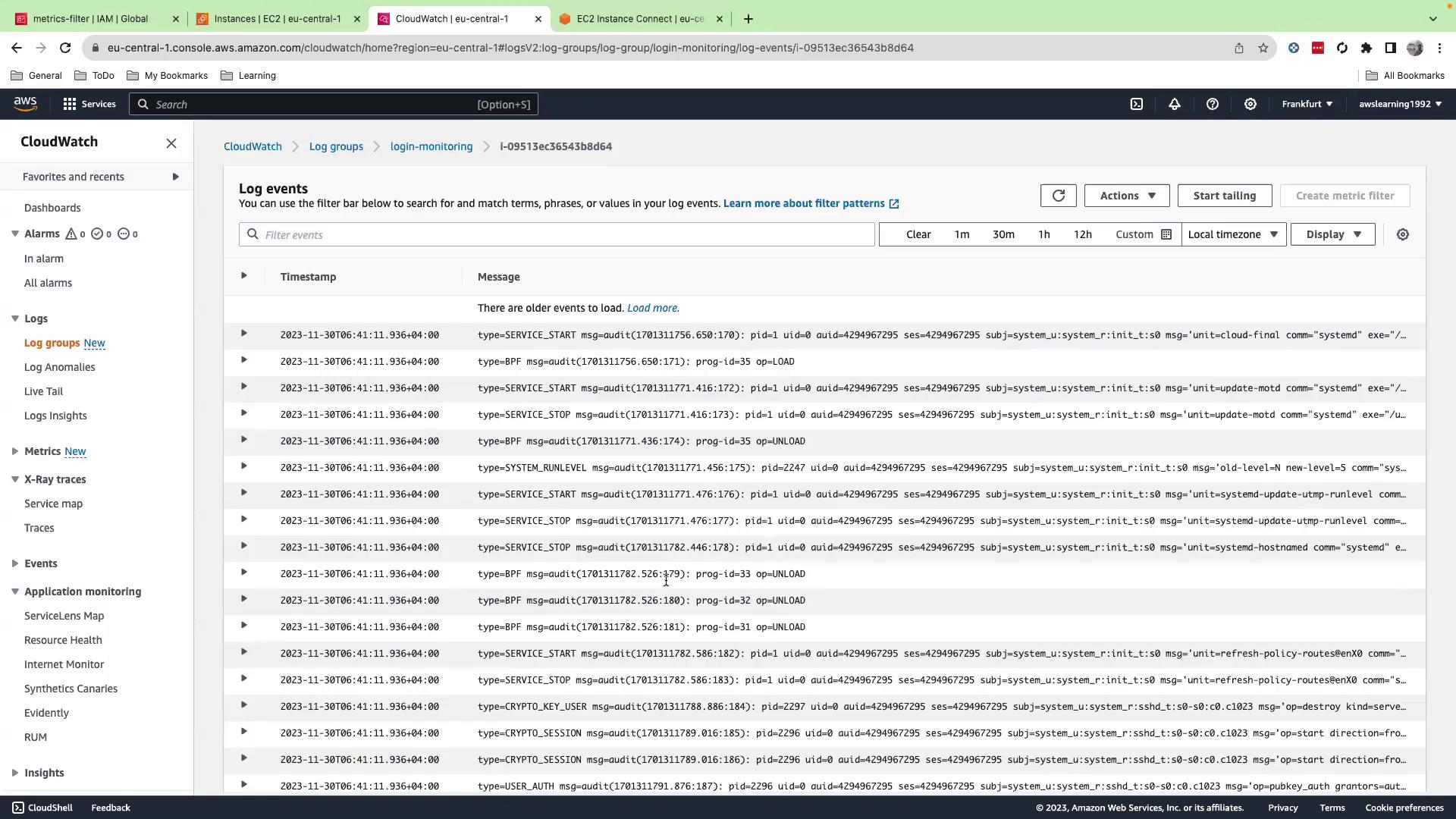Click the Load more older events link
The height and width of the screenshot is (819, 1456).
point(652,308)
